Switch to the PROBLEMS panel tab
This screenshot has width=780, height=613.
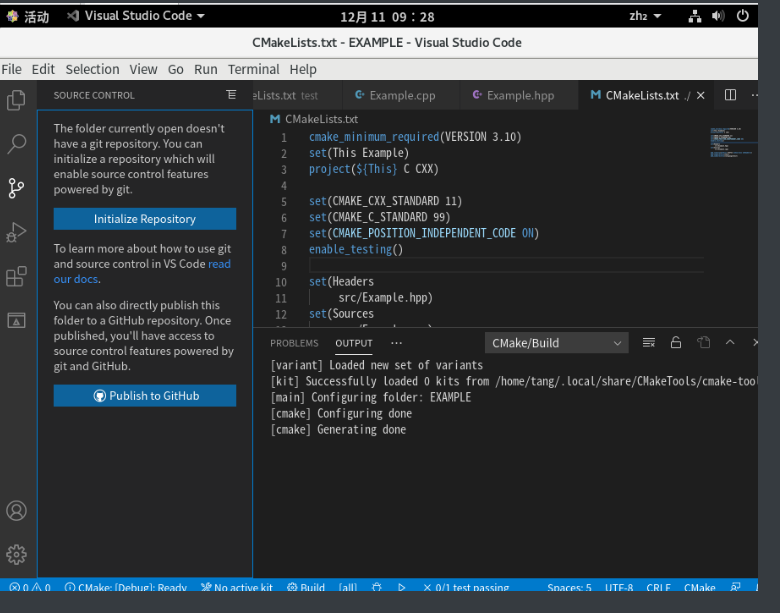tap(294, 343)
